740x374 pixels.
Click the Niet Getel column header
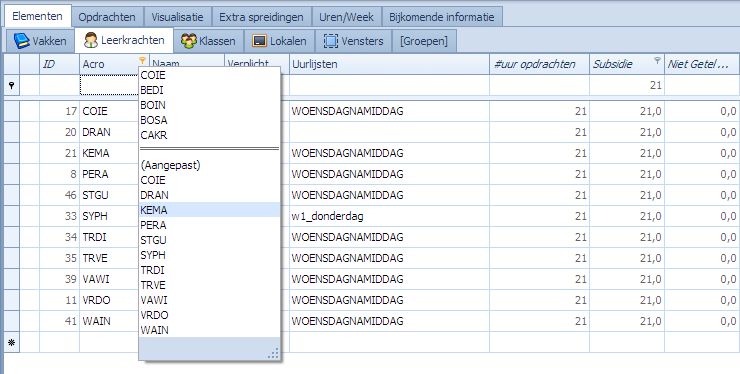click(702, 64)
